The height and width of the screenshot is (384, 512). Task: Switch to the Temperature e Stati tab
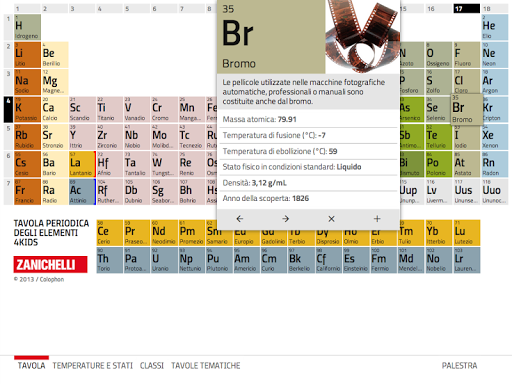92,366
